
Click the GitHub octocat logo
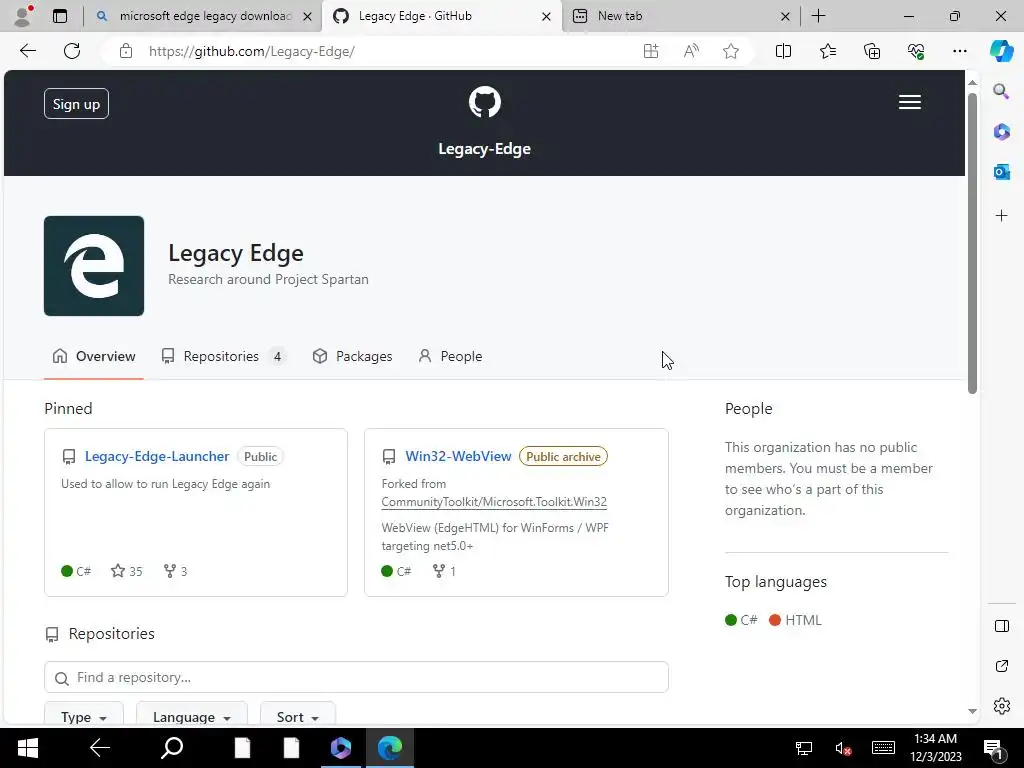point(485,103)
